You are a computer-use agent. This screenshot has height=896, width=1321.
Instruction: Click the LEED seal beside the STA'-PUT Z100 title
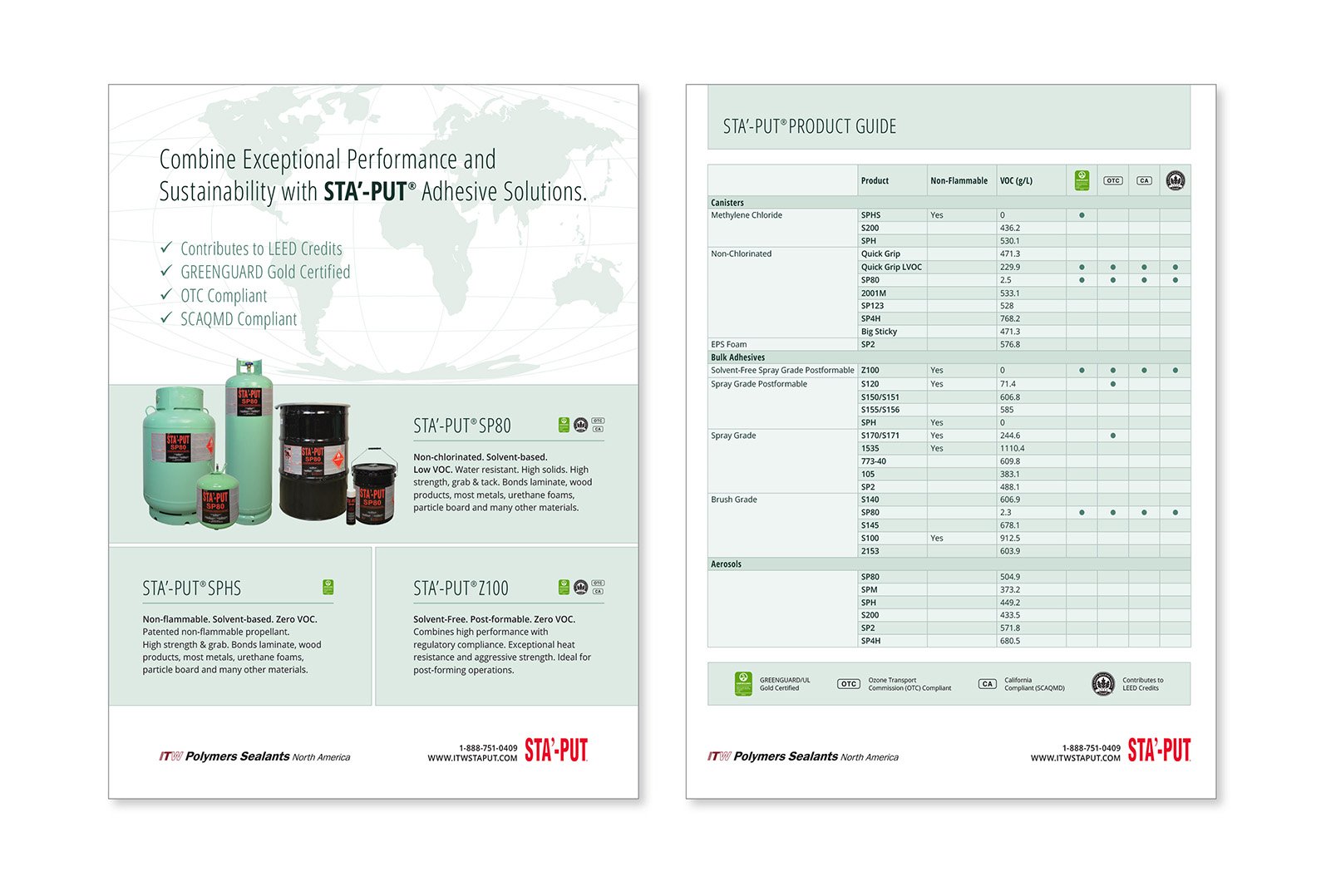[x=580, y=588]
